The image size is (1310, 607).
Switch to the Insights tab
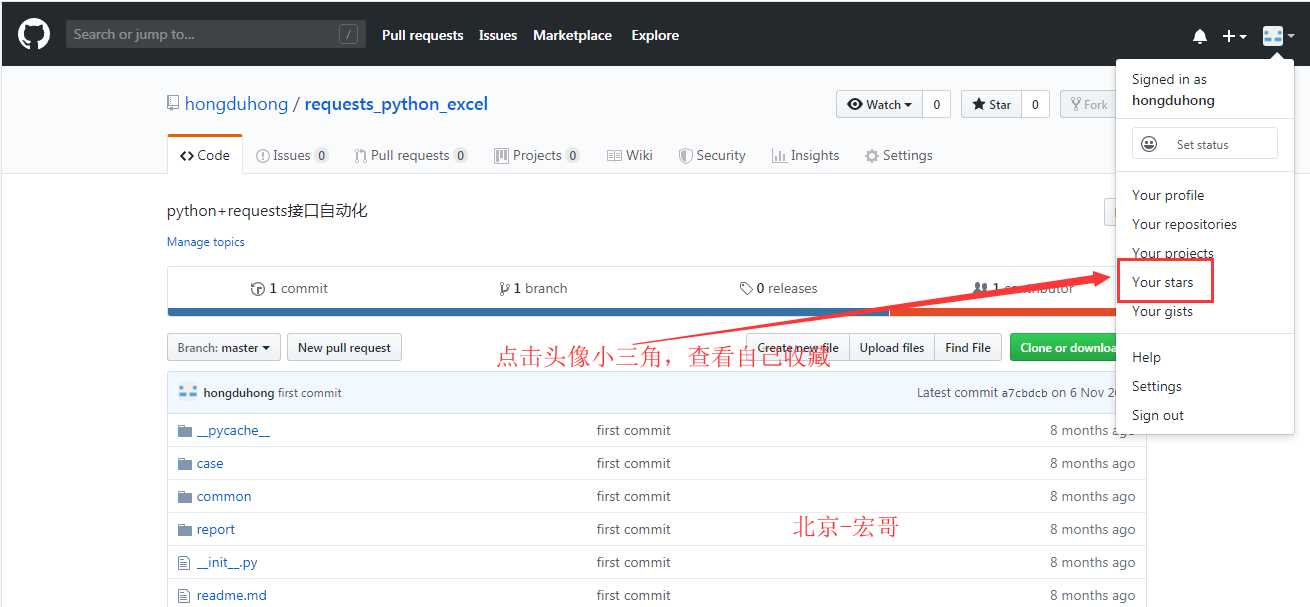tap(805, 155)
